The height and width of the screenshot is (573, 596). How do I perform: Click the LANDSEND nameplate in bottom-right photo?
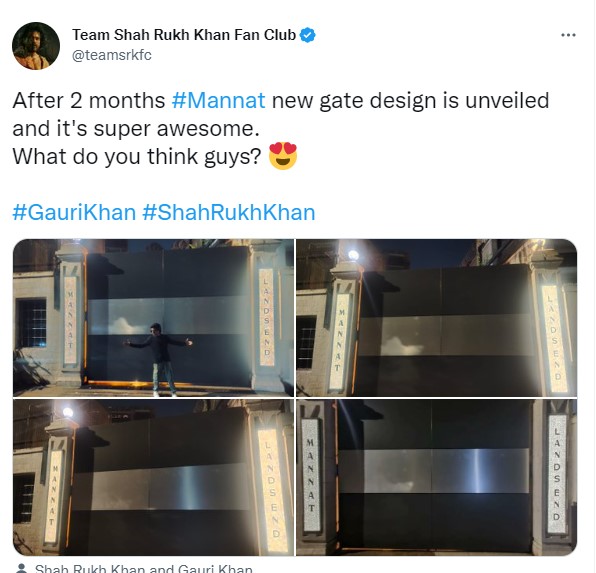click(x=557, y=474)
